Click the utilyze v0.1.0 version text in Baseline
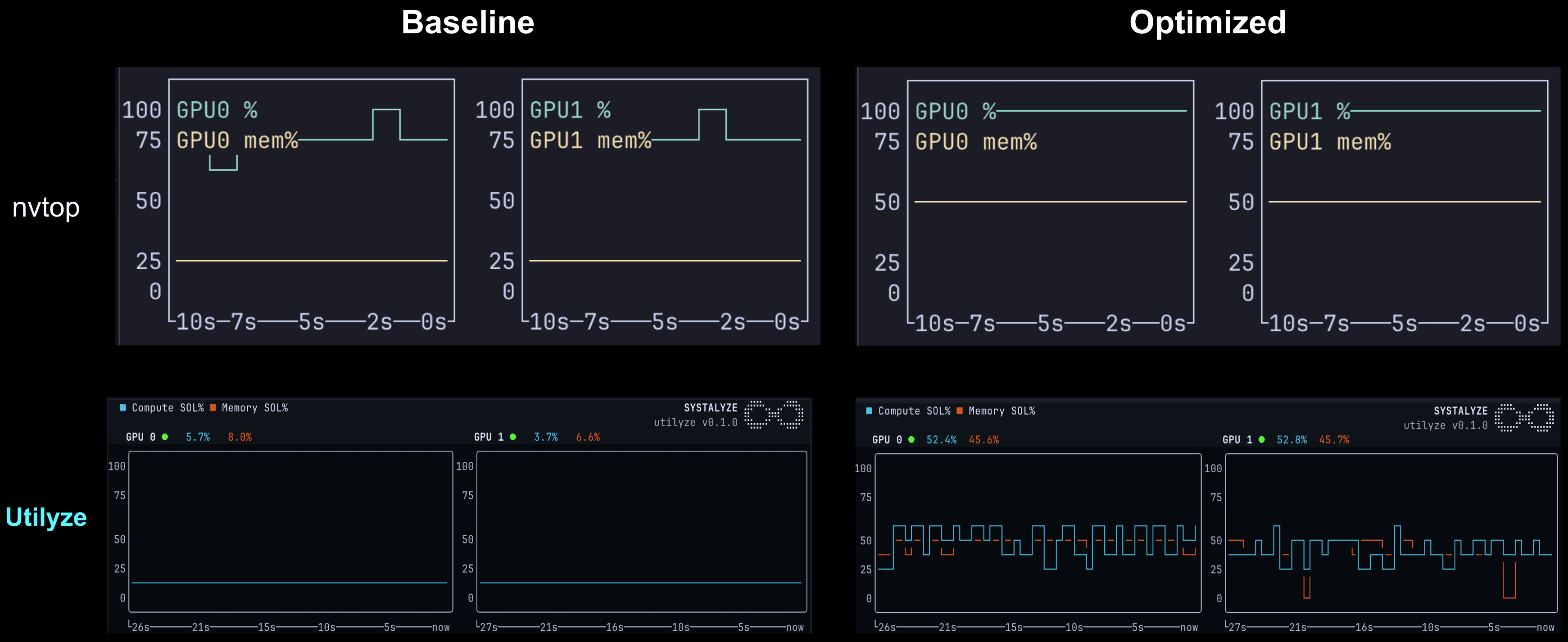The height and width of the screenshot is (642, 1568). click(x=696, y=422)
